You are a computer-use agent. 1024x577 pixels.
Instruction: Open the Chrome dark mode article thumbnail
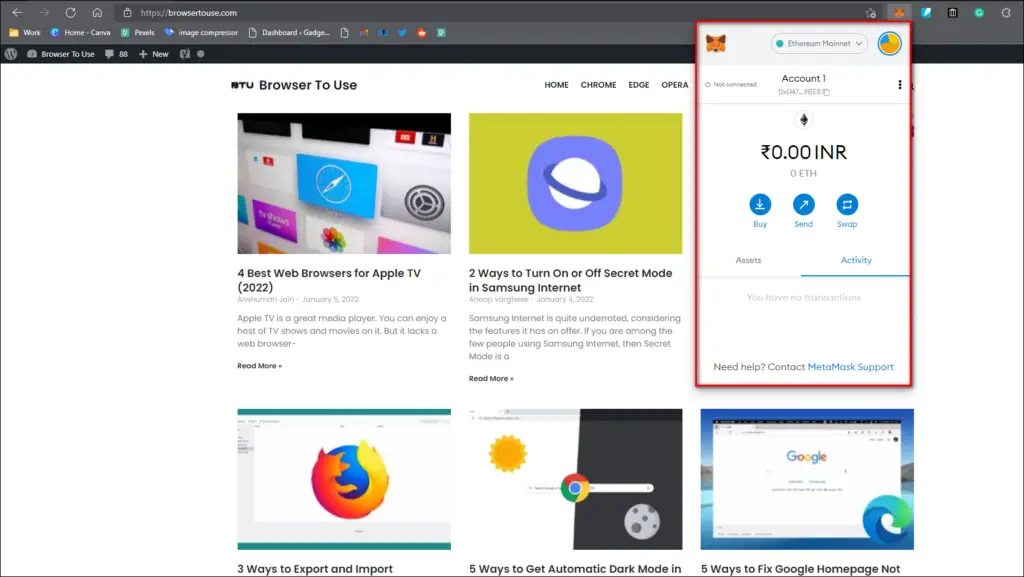(x=575, y=479)
